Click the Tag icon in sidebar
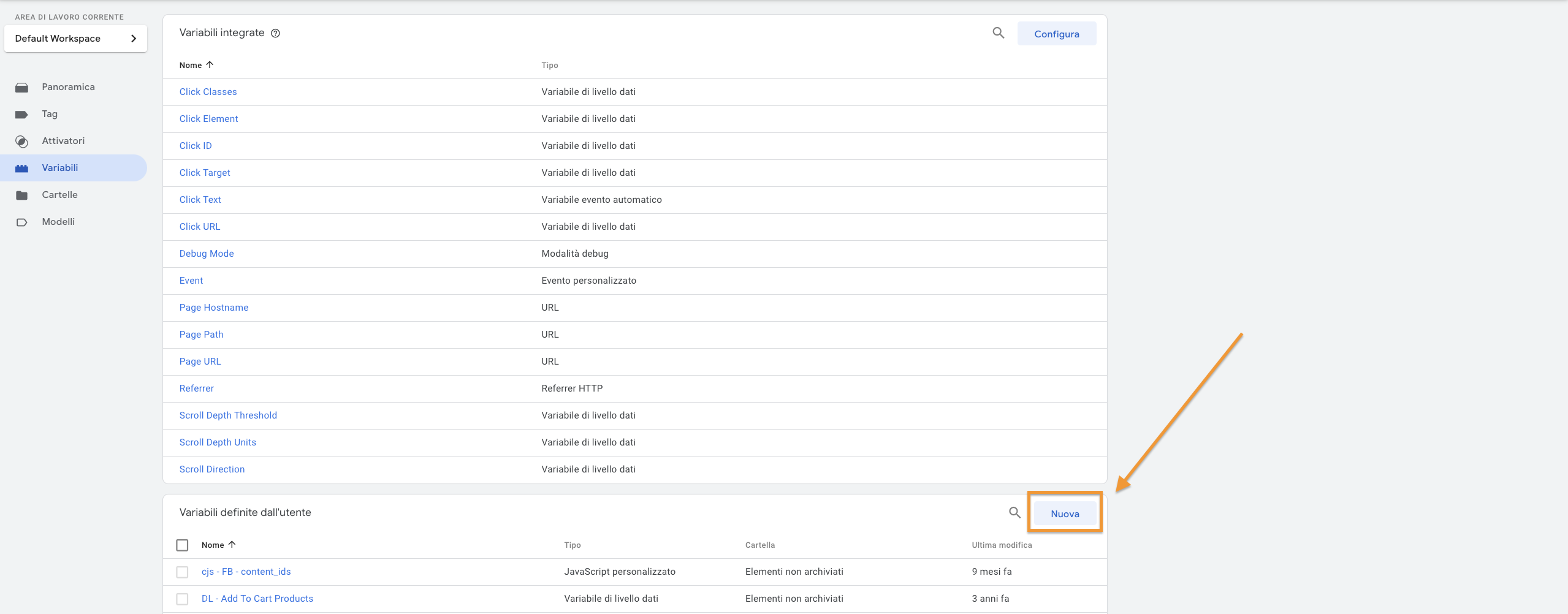 click(x=21, y=115)
